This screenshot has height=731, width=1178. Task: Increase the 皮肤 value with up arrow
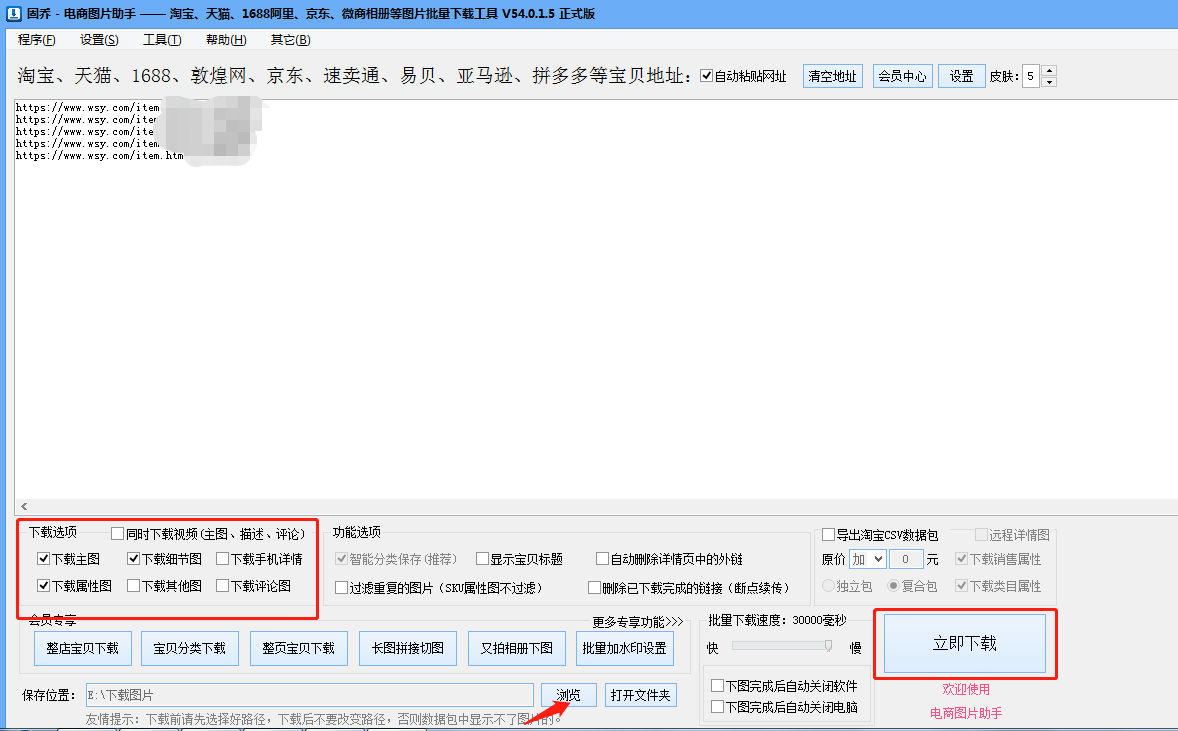point(1050,71)
